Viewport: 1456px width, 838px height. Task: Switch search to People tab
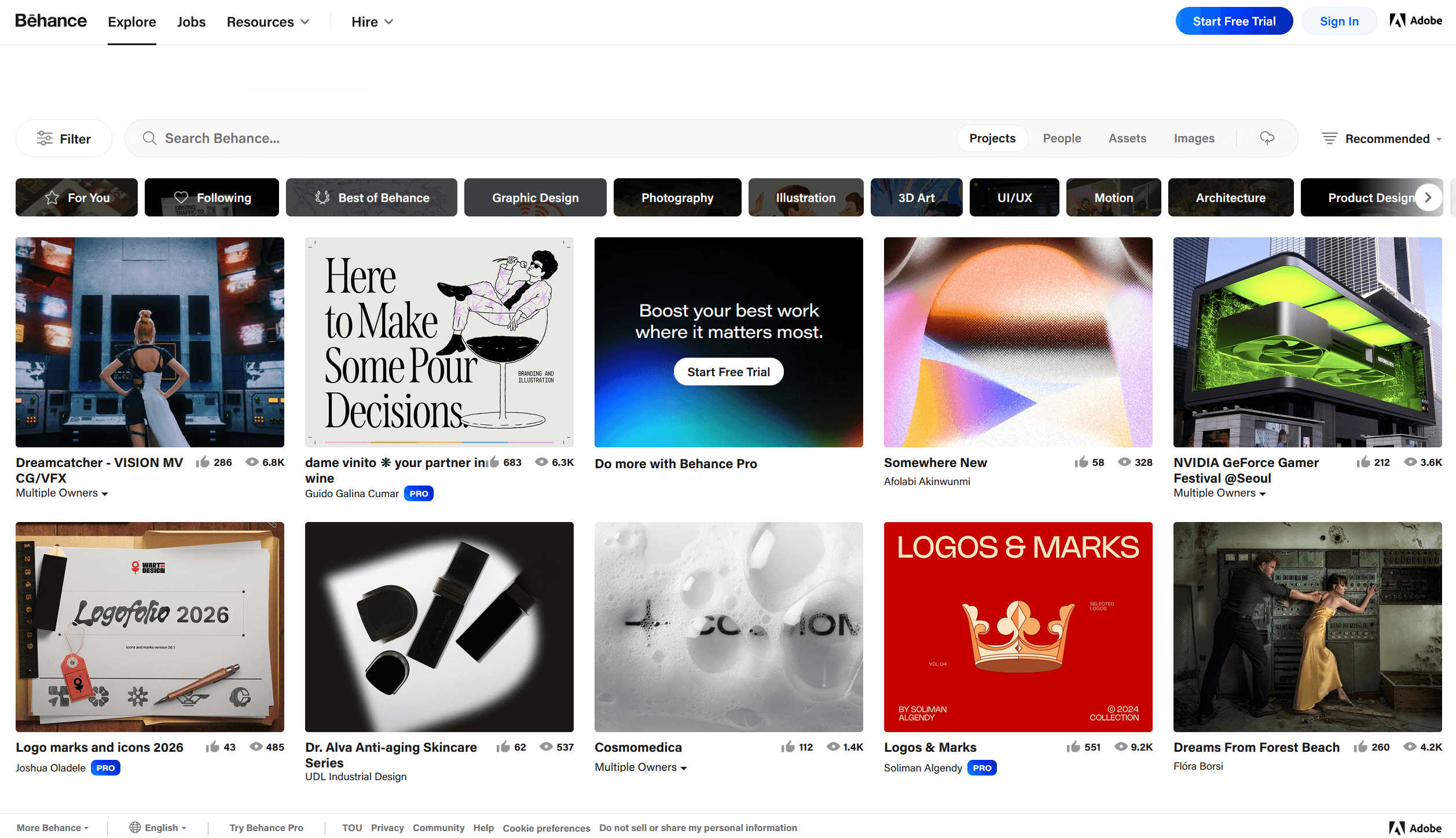coord(1062,138)
